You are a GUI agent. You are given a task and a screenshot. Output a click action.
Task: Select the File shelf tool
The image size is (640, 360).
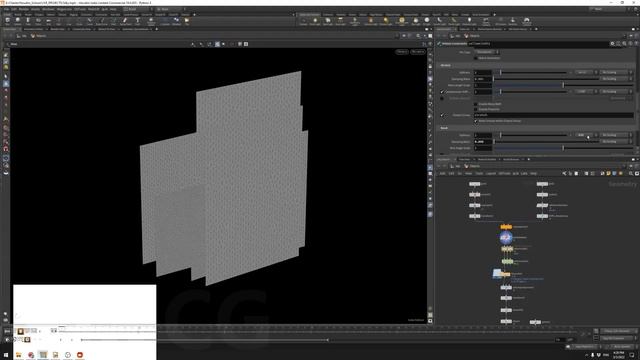pyautogui.click(x=187, y=21)
